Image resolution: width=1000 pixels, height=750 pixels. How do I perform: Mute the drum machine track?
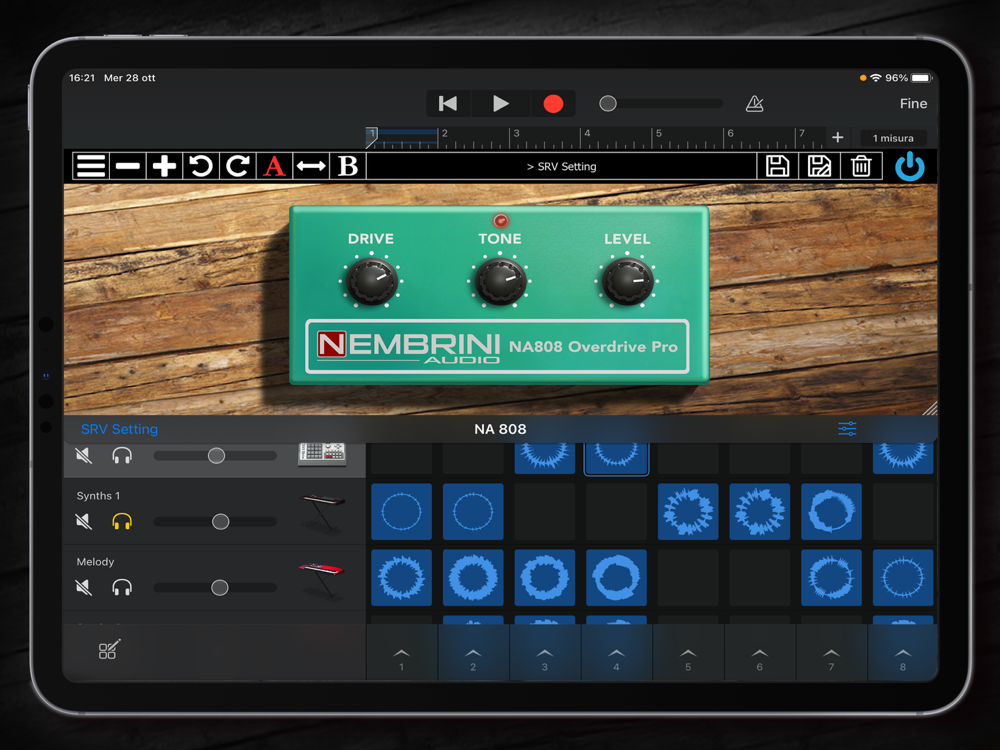click(84, 455)
